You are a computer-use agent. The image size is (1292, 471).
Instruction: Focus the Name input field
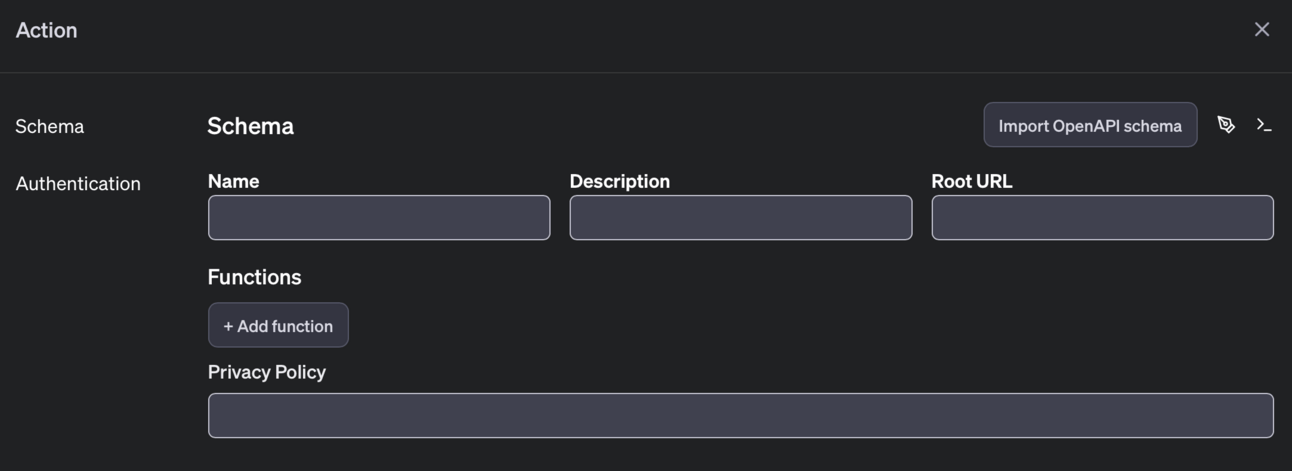pyautogui.click(x=379, y=218)
